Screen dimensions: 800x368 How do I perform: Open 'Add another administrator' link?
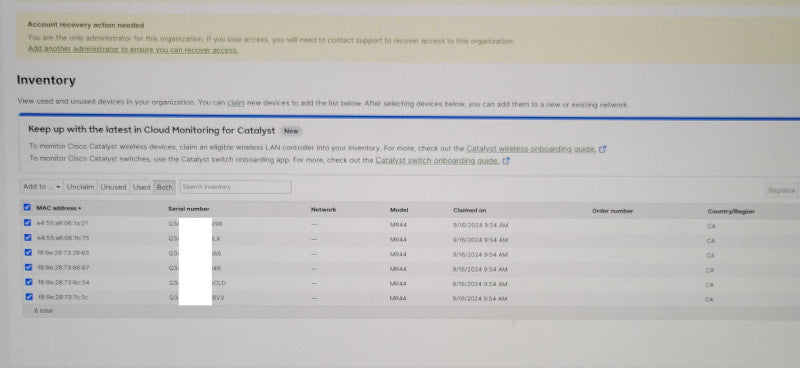click(x=133, y=50)
